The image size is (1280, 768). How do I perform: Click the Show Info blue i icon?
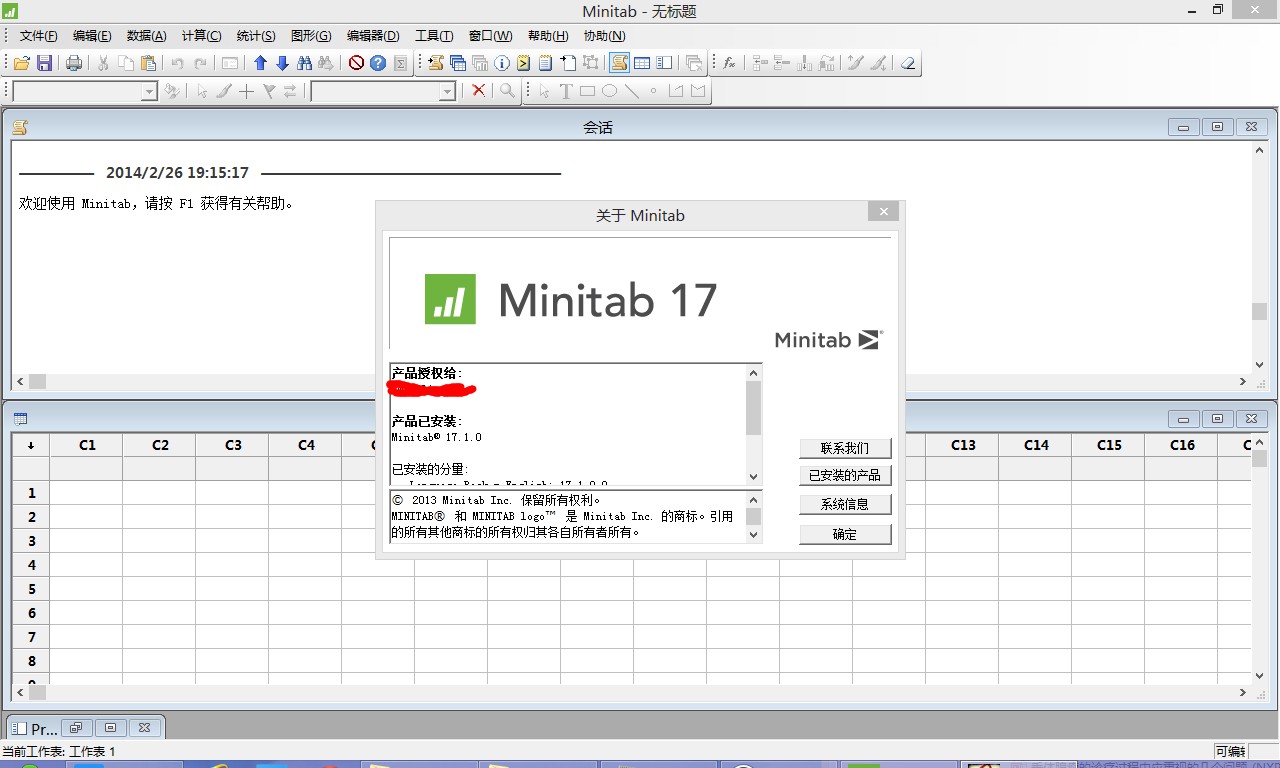pos(502,63)
